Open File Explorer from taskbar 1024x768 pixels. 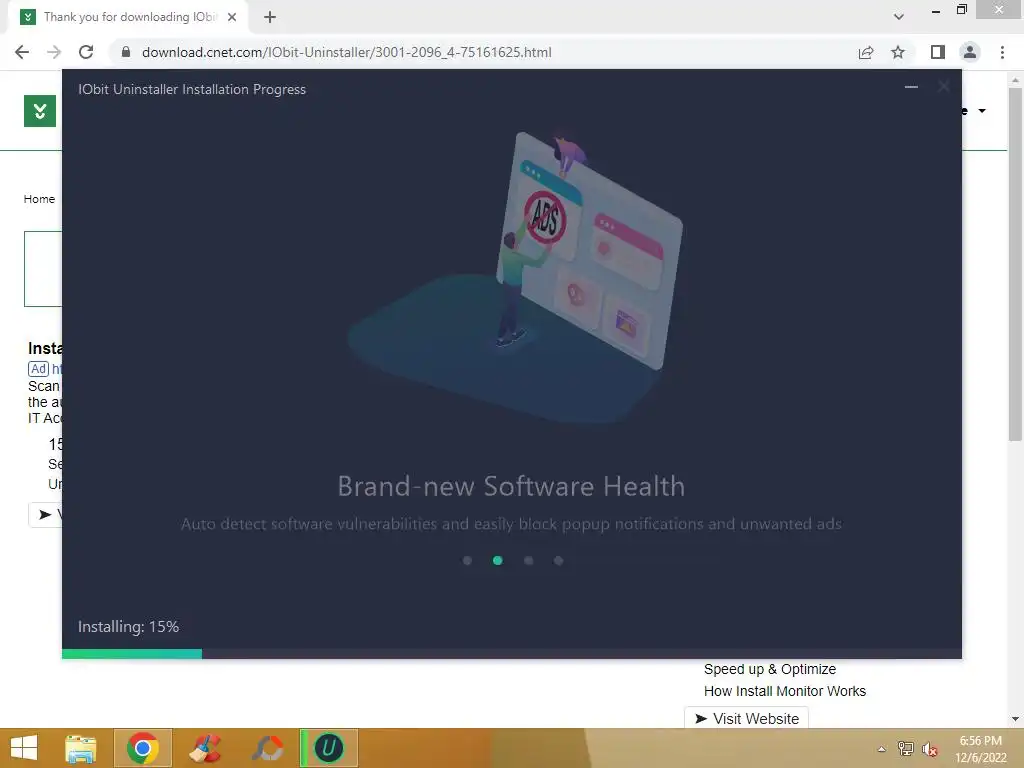pos(81,748)
